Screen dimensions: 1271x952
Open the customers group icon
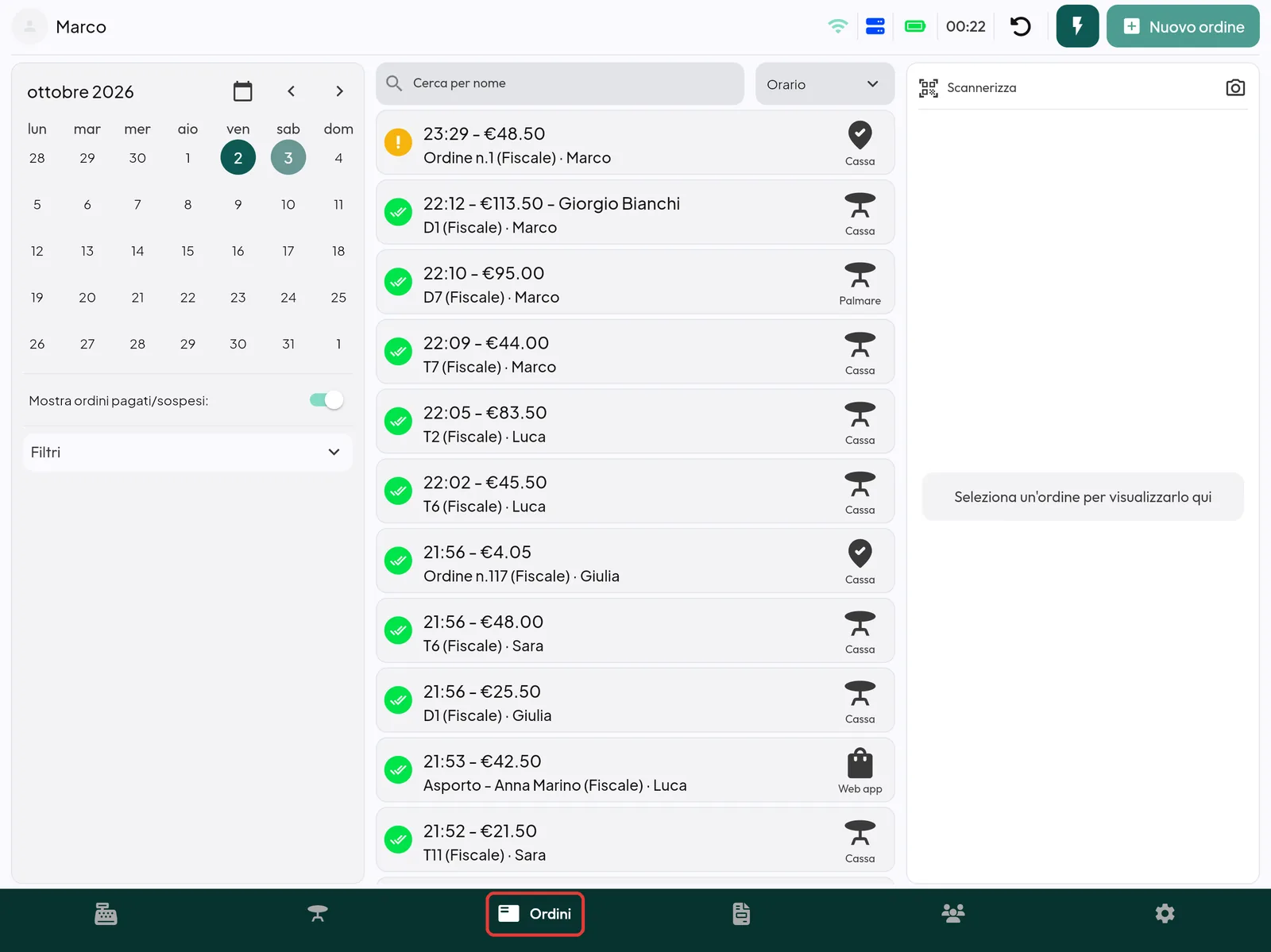point(953,914)
